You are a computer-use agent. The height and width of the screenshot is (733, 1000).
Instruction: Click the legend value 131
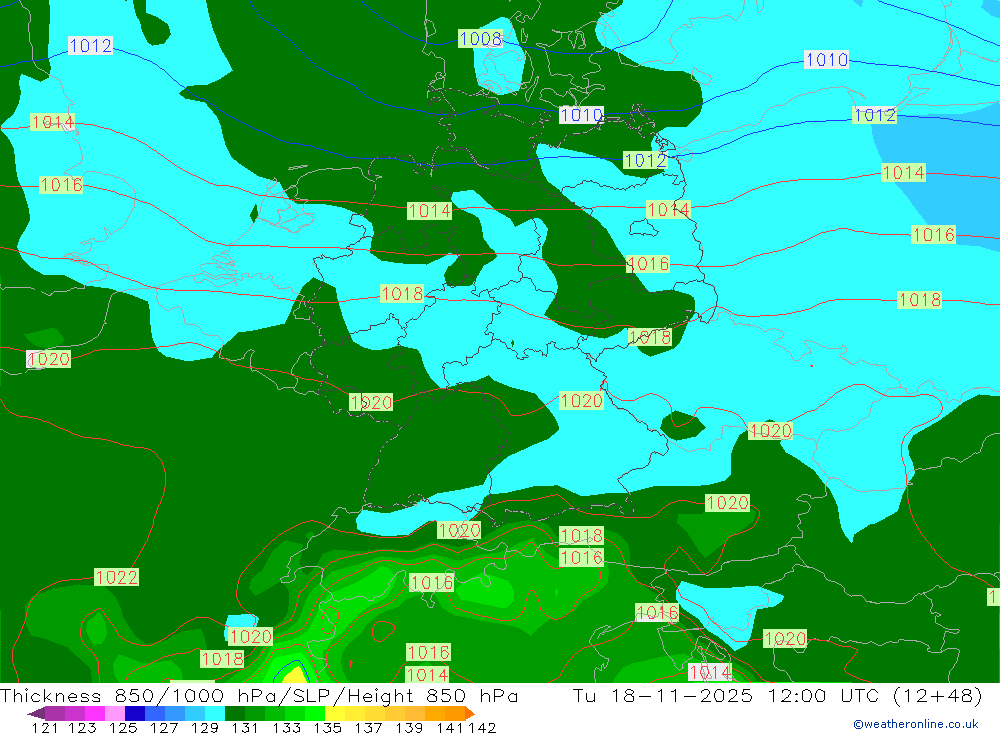(x=245, y=728)
